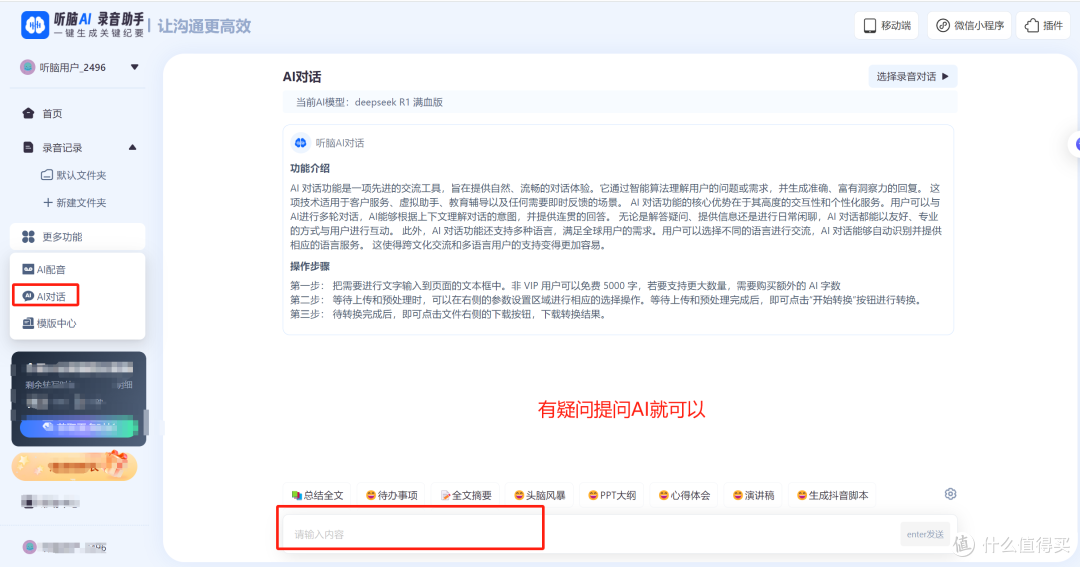Open the 微信小程序 button

(969, 25)
